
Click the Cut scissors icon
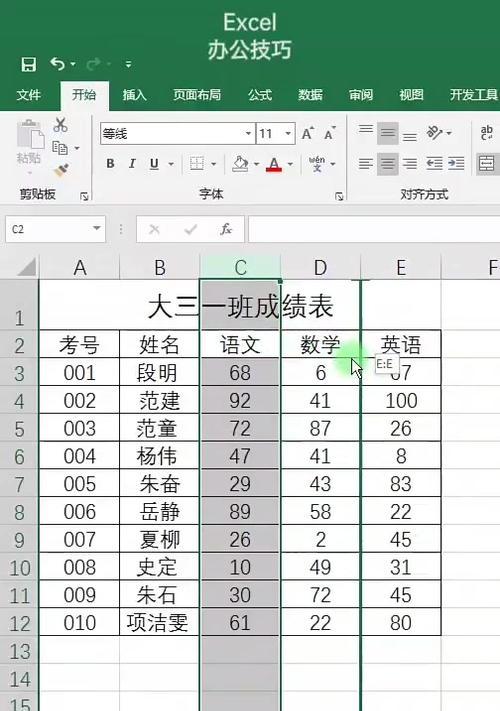point(60,125)
